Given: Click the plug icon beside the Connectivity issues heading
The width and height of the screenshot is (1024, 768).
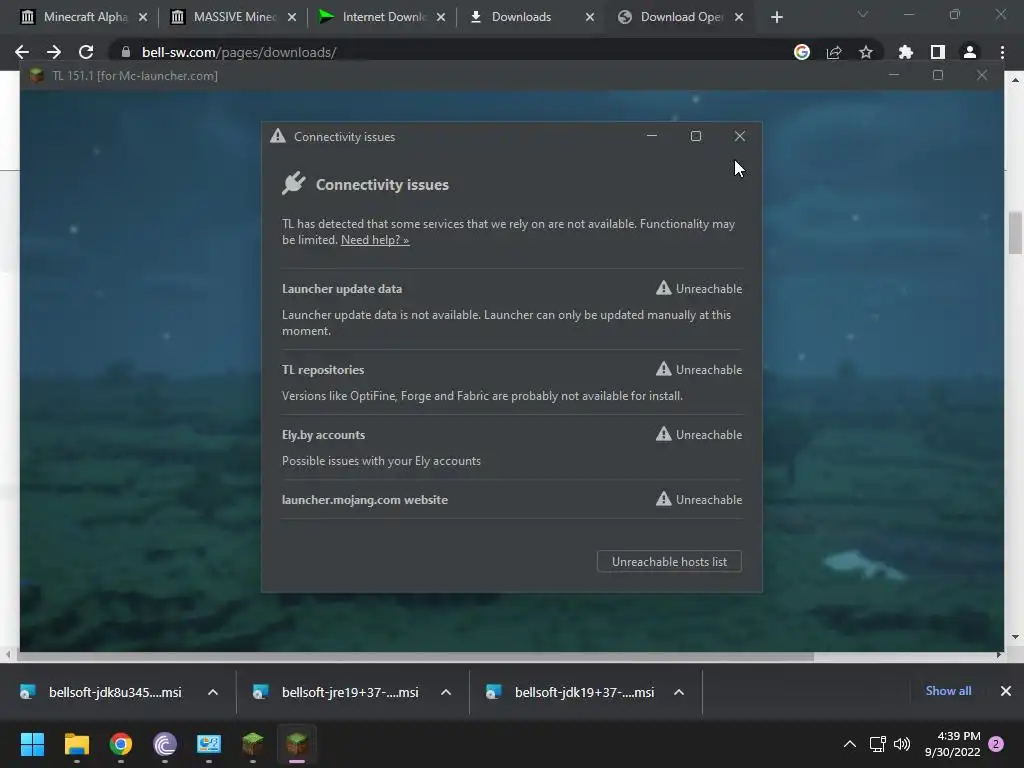Looking at the screenshot, I should (x=294, y=184).
